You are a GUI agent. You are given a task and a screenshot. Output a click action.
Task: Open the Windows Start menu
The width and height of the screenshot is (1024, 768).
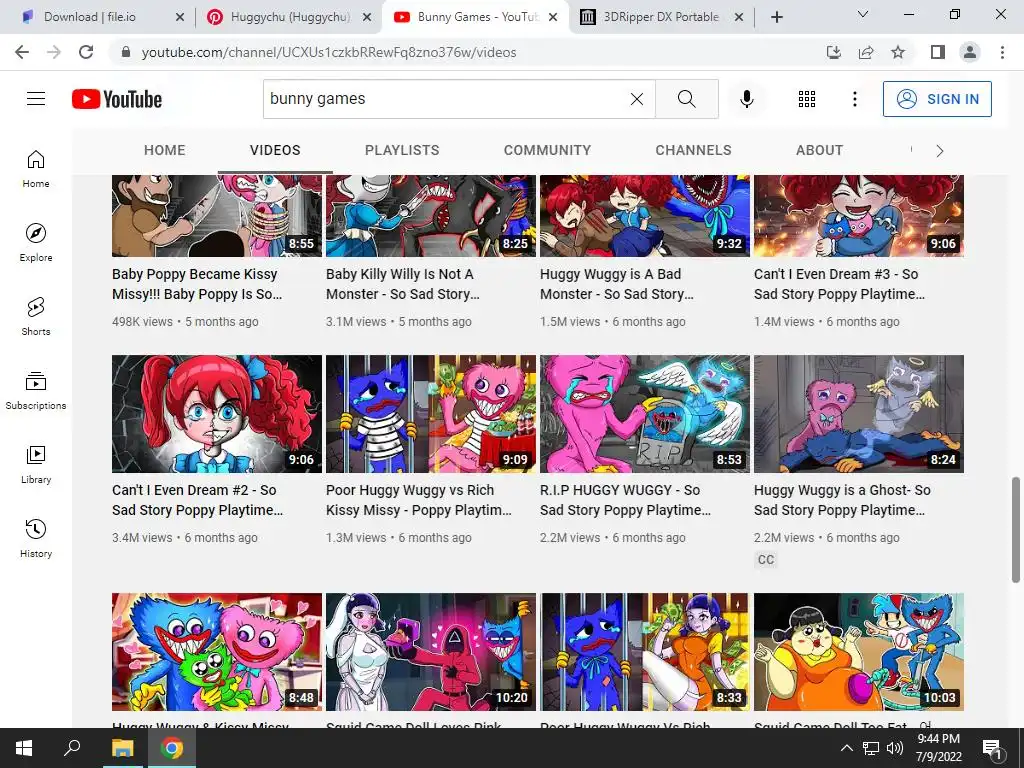24,748
